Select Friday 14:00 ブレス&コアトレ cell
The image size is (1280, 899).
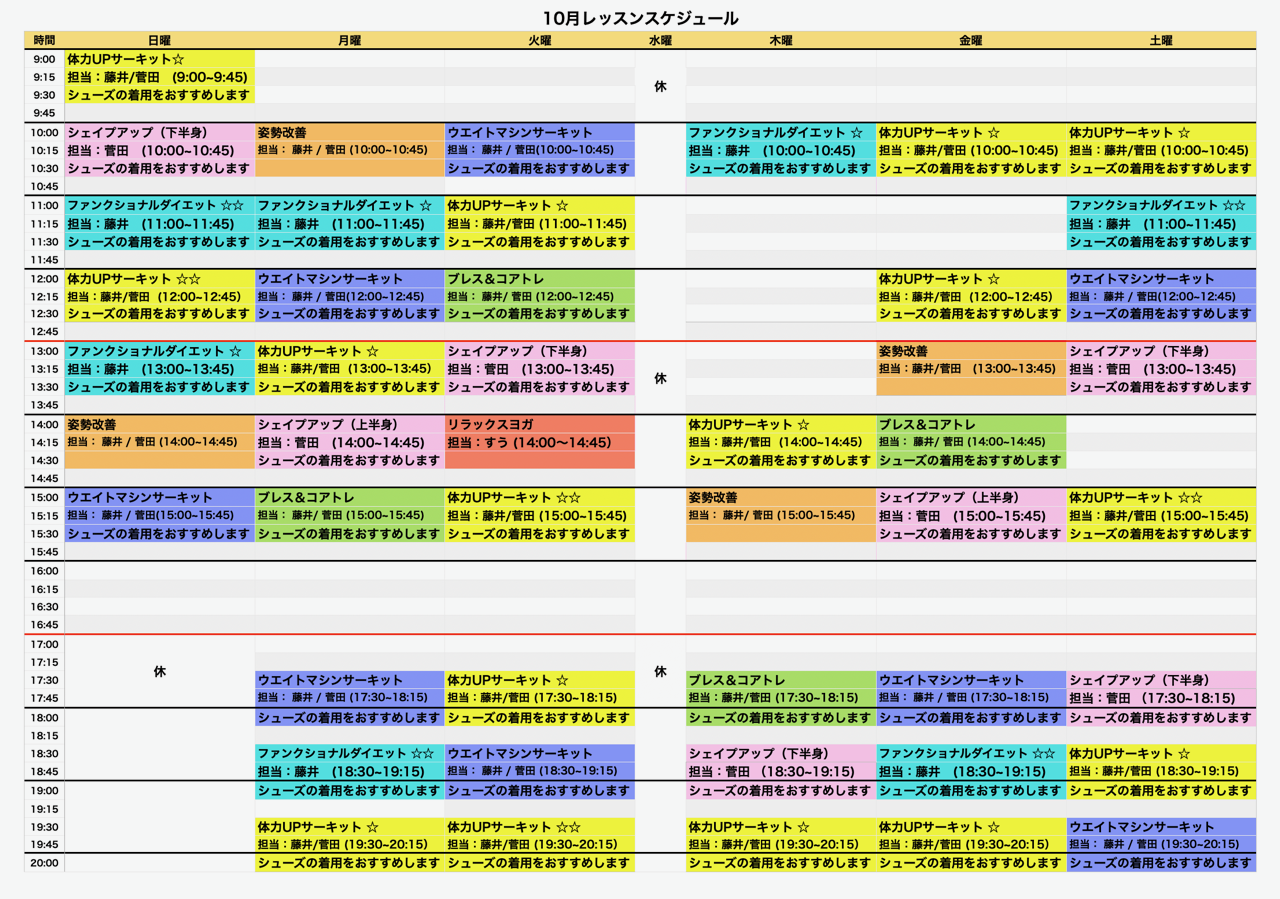(971, 424)
